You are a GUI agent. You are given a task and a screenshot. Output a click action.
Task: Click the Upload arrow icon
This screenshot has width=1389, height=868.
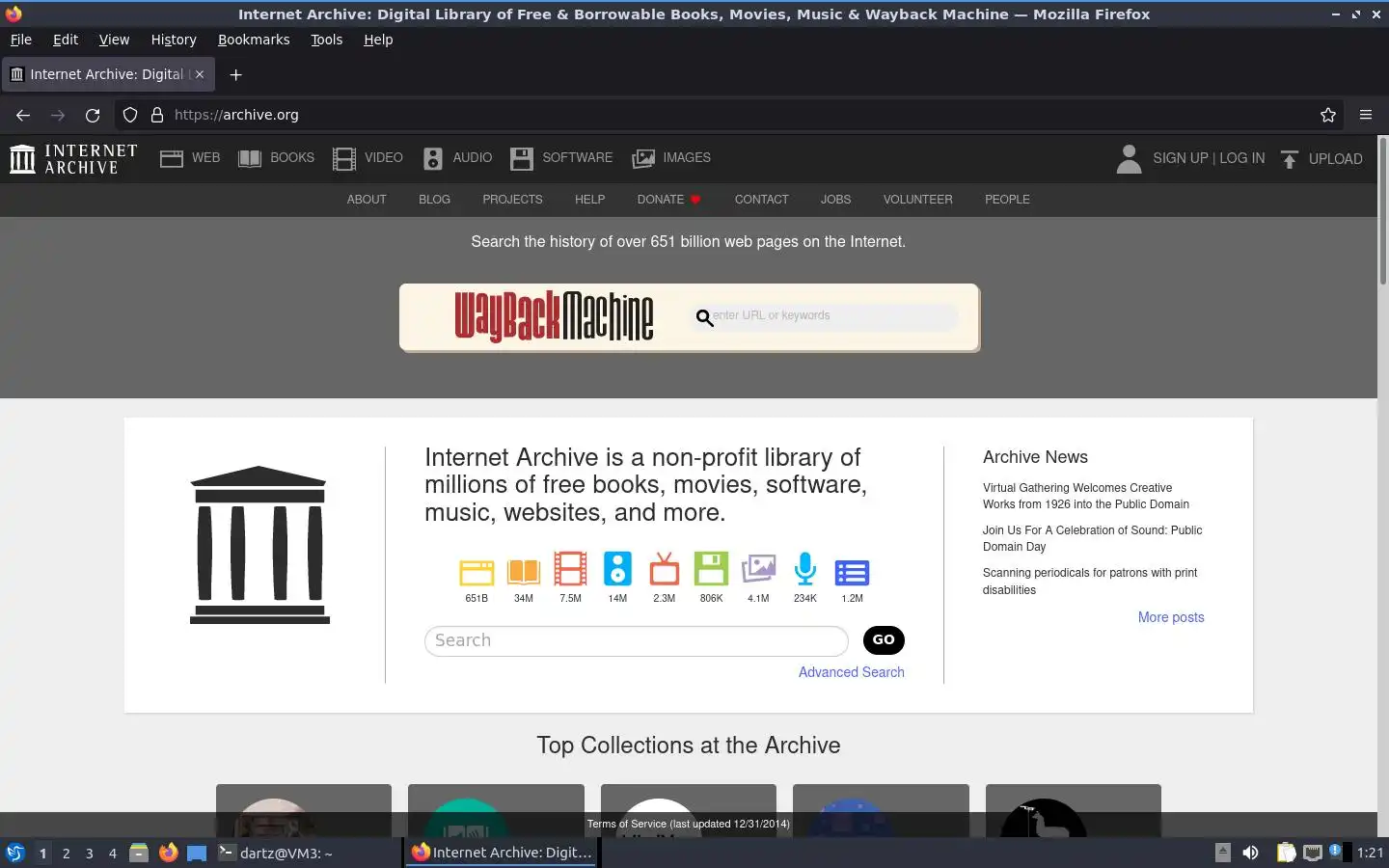1290,159
